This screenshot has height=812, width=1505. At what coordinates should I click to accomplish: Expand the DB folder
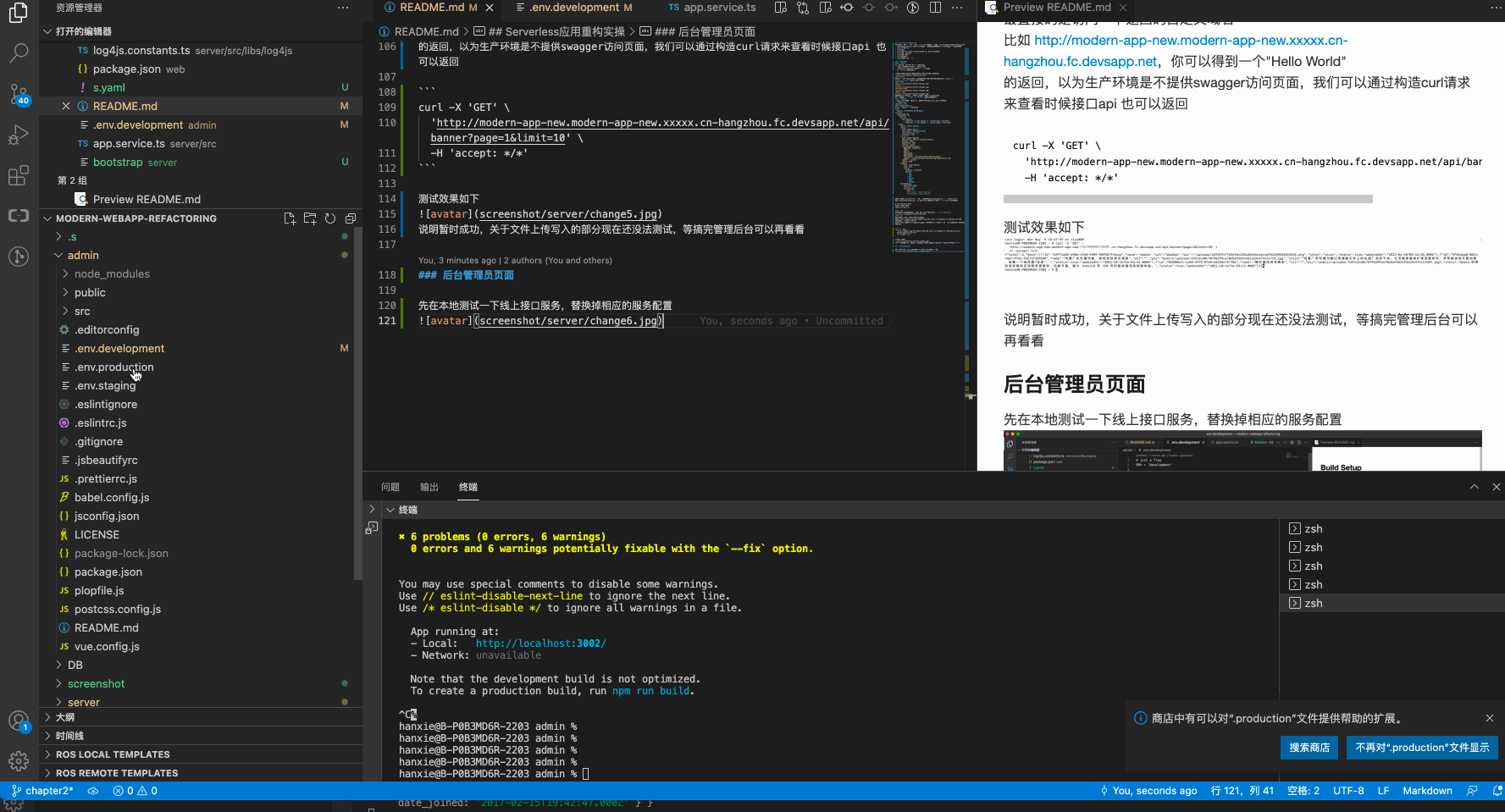(x=58, y=665)
